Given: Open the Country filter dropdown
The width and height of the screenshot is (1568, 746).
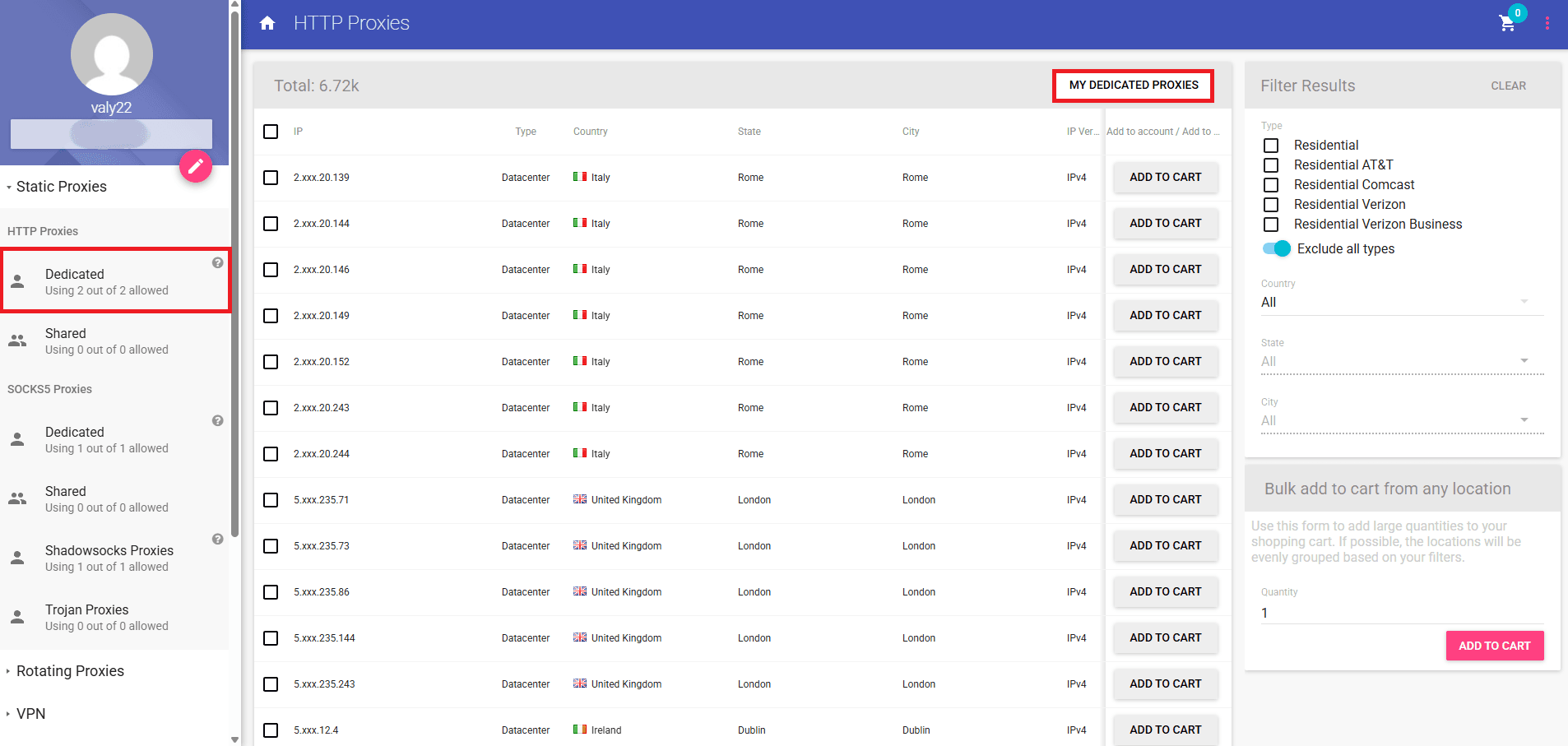Looking at the screenshot, I should click(1401, 303).
